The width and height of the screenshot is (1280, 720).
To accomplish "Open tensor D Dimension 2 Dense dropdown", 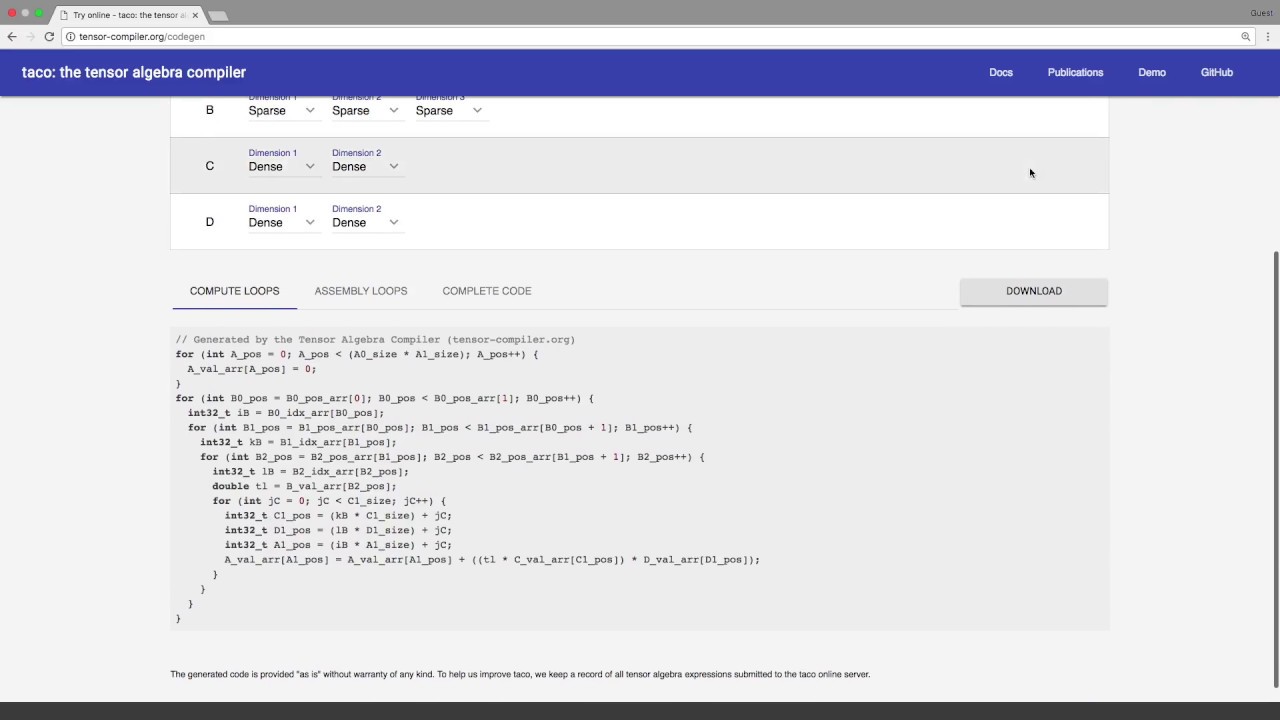I will (x=366, y=222).
